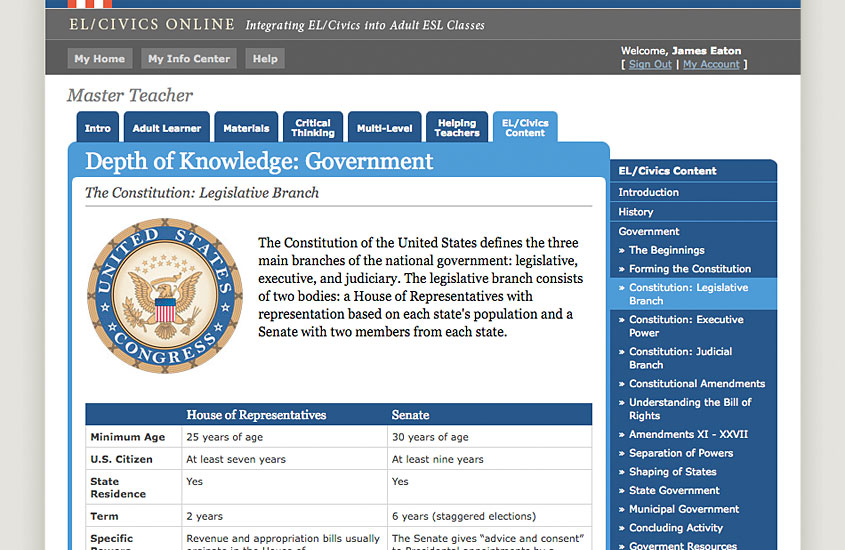Open the My Home page

click(100, 59)
